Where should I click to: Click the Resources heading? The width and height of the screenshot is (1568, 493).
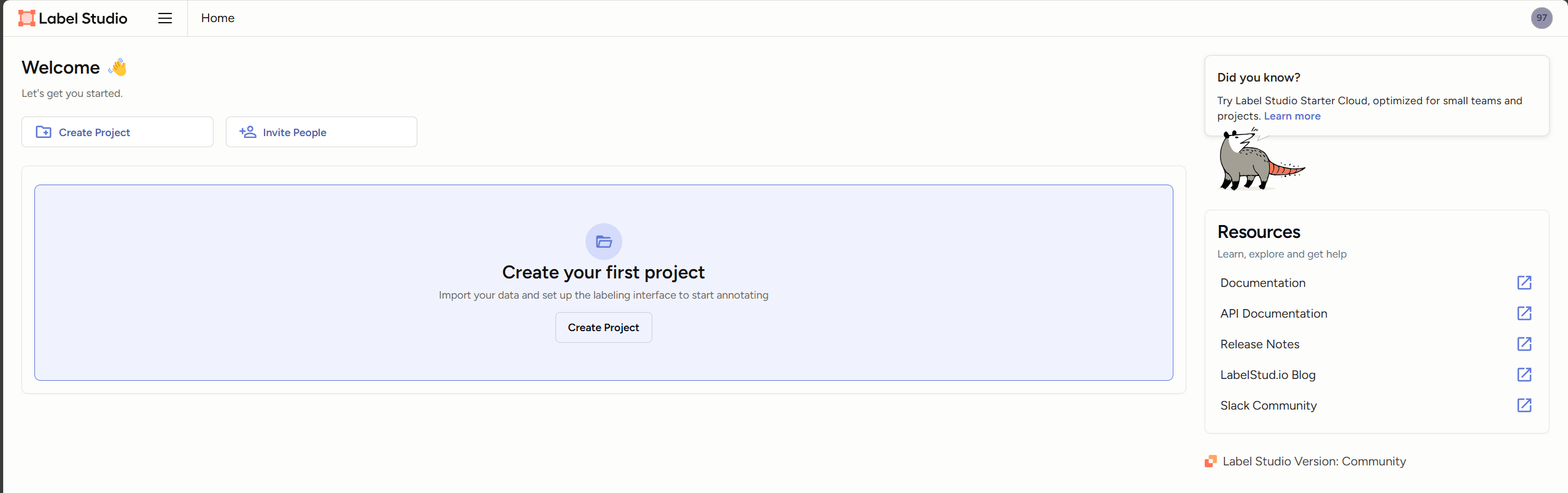point(1259,232)
